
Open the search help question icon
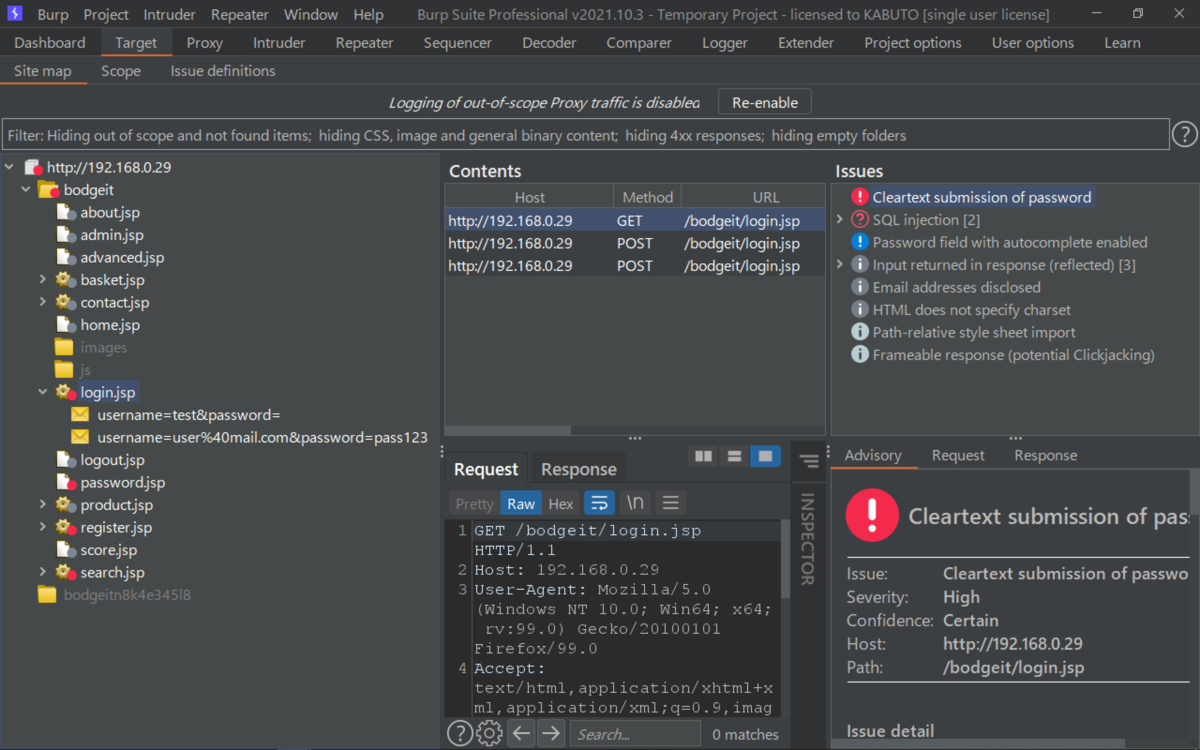[459, 733]
